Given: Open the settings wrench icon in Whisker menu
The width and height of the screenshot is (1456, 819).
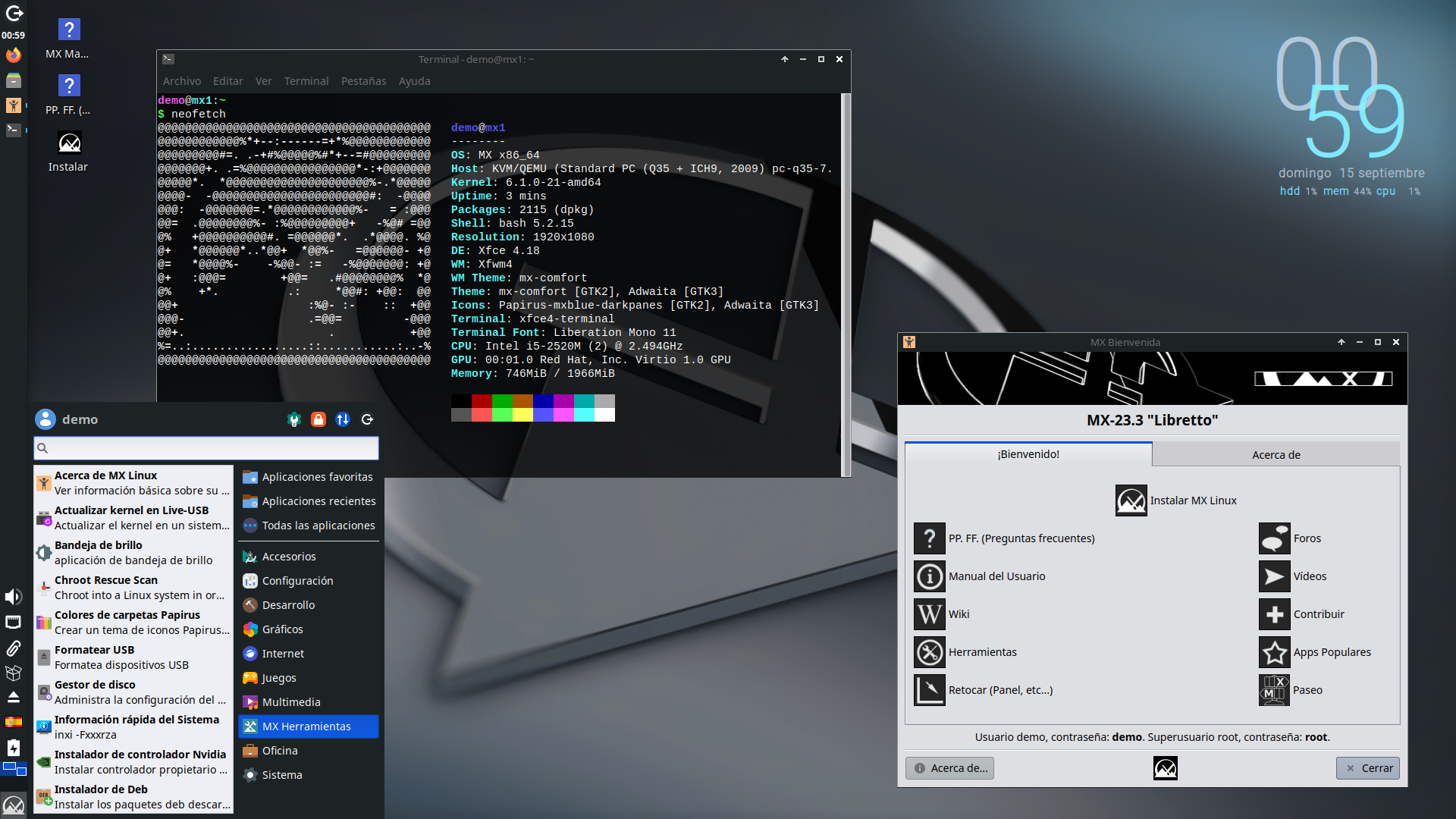Looking at the screenshot, I should (x=294, y=419).
